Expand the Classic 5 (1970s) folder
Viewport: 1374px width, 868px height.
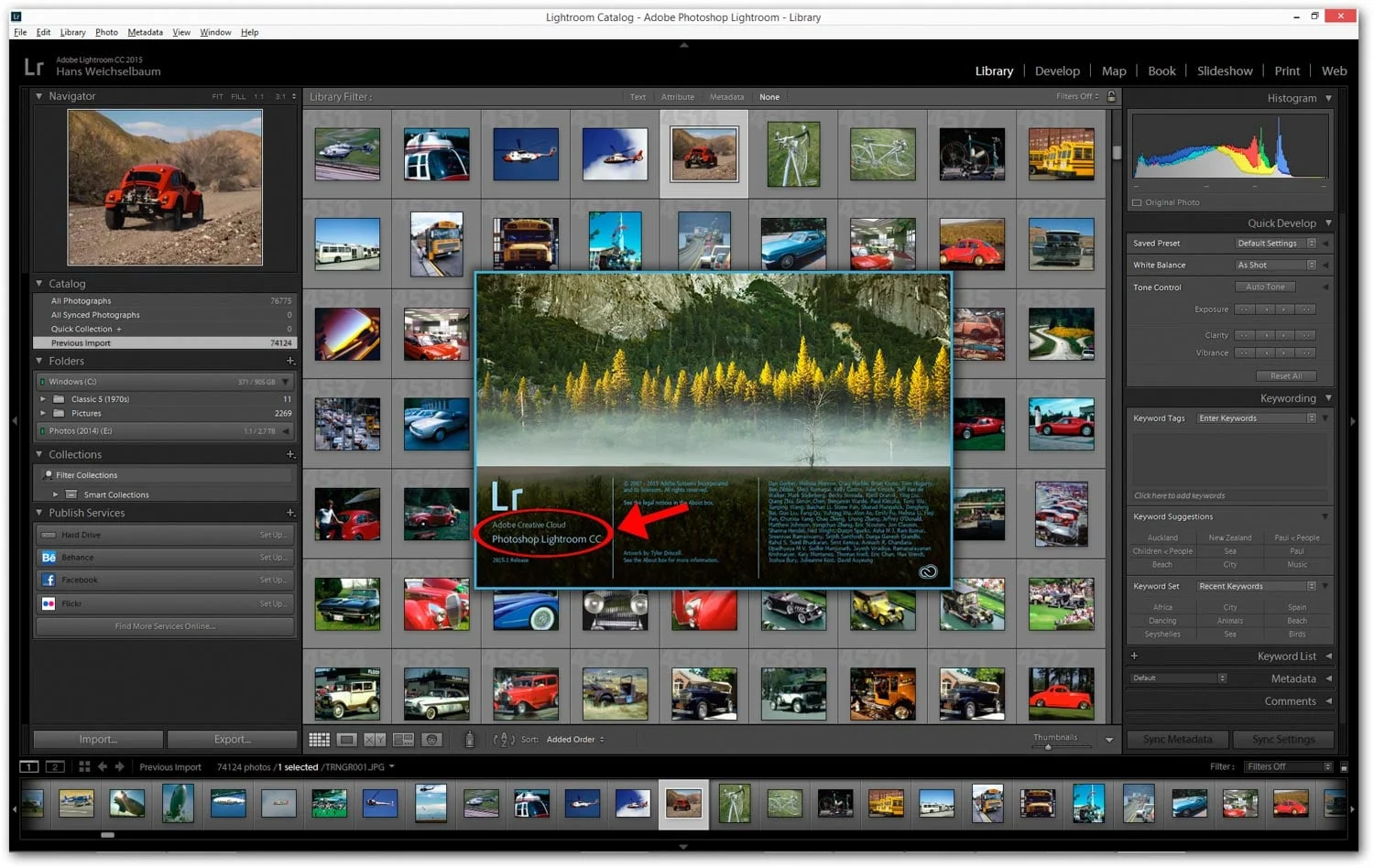point(43,399)
